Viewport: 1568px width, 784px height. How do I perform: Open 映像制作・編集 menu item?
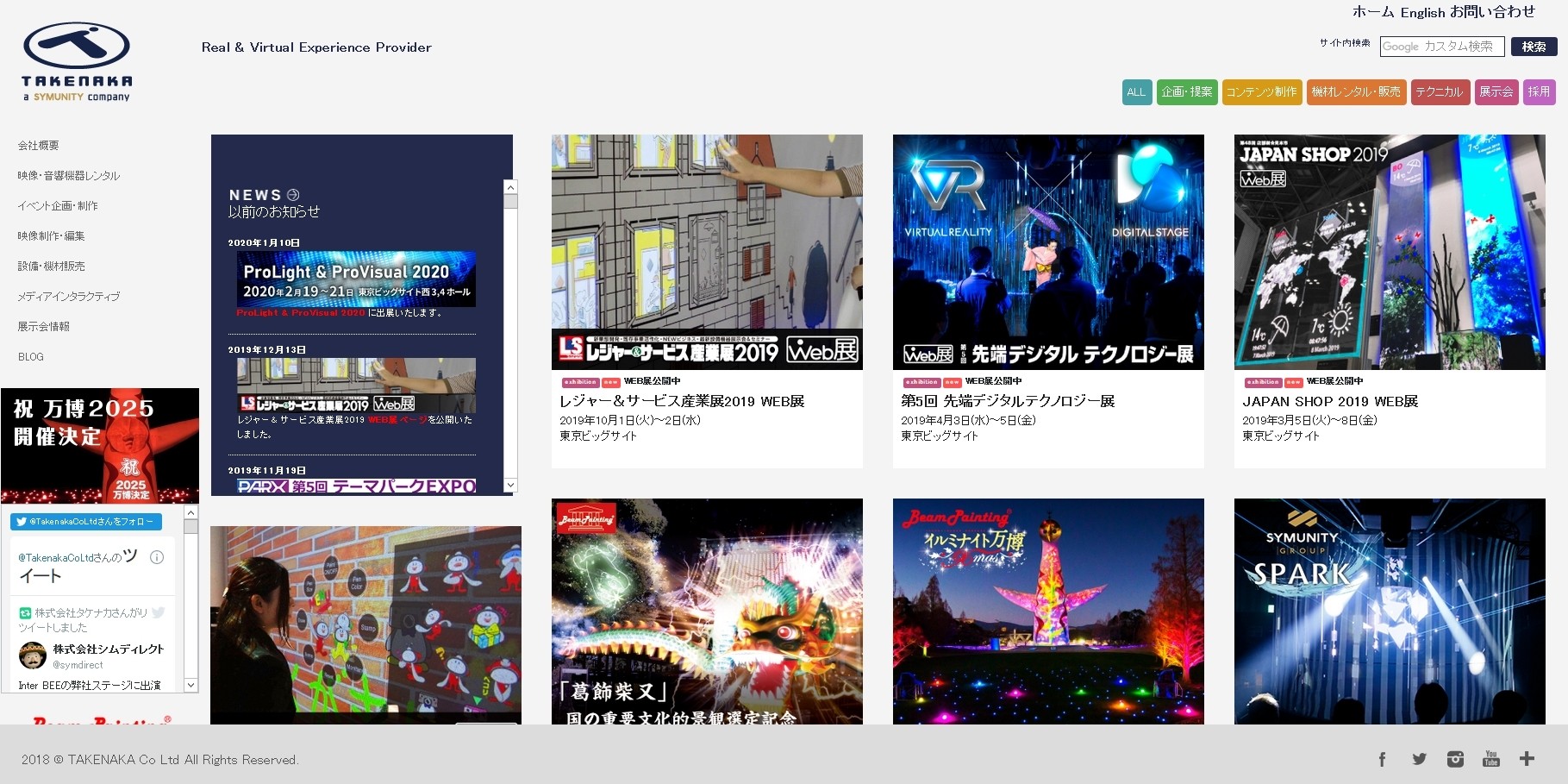click(51, 236)
